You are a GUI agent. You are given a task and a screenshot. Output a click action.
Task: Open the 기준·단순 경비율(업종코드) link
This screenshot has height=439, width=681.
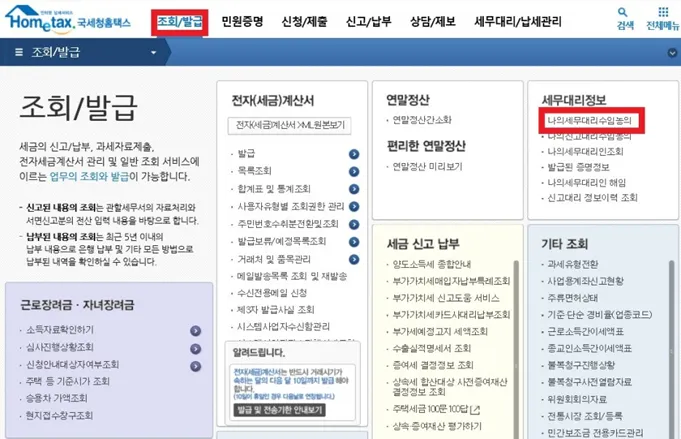[x=599, y=314]
